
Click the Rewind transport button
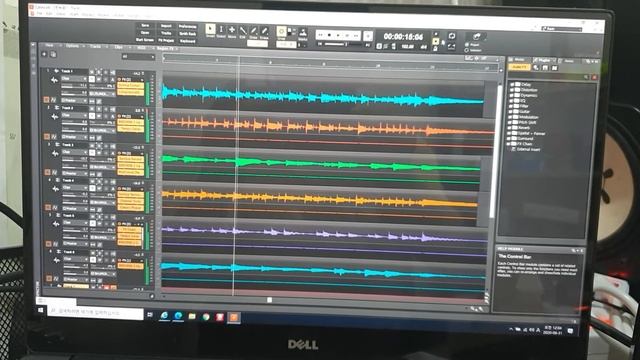pyautogui.click(x=320, y=35)
